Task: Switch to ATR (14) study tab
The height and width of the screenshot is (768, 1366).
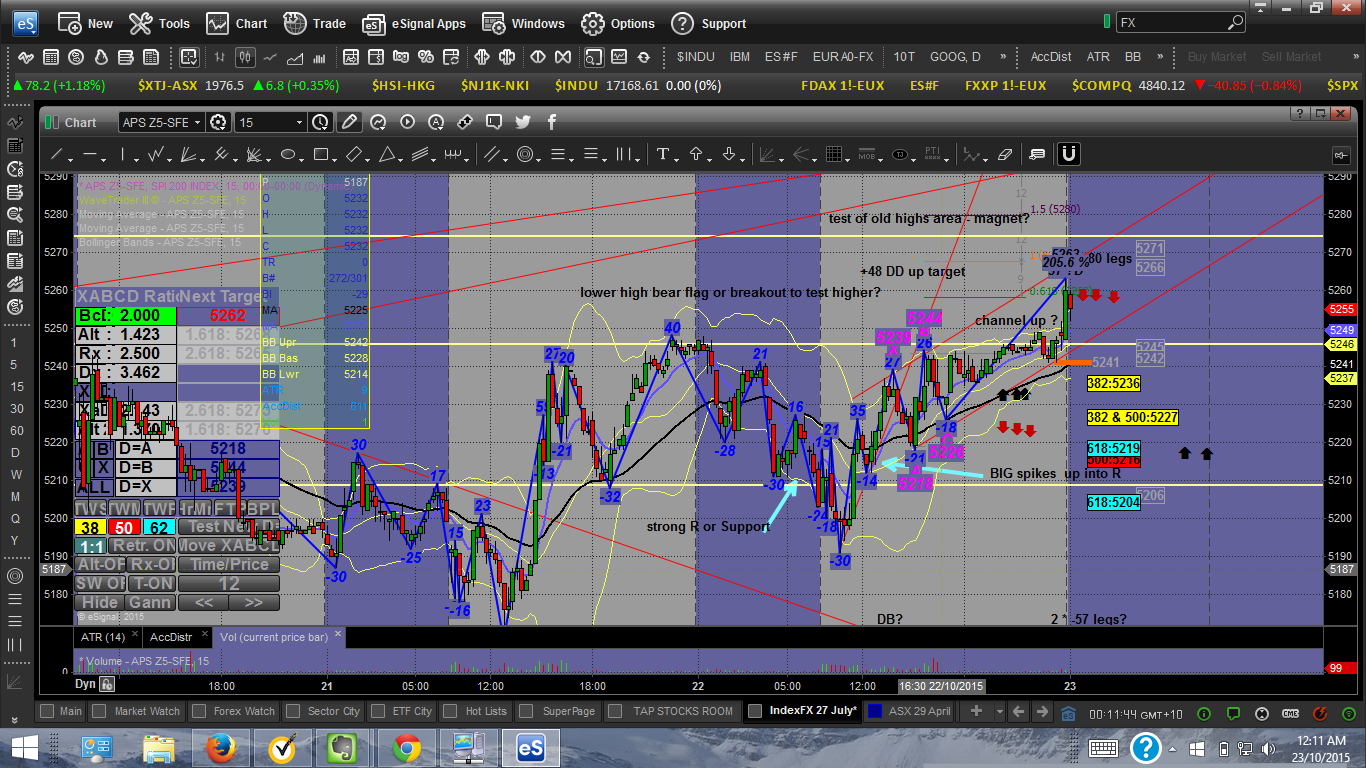Action: [x=105, y=636]
